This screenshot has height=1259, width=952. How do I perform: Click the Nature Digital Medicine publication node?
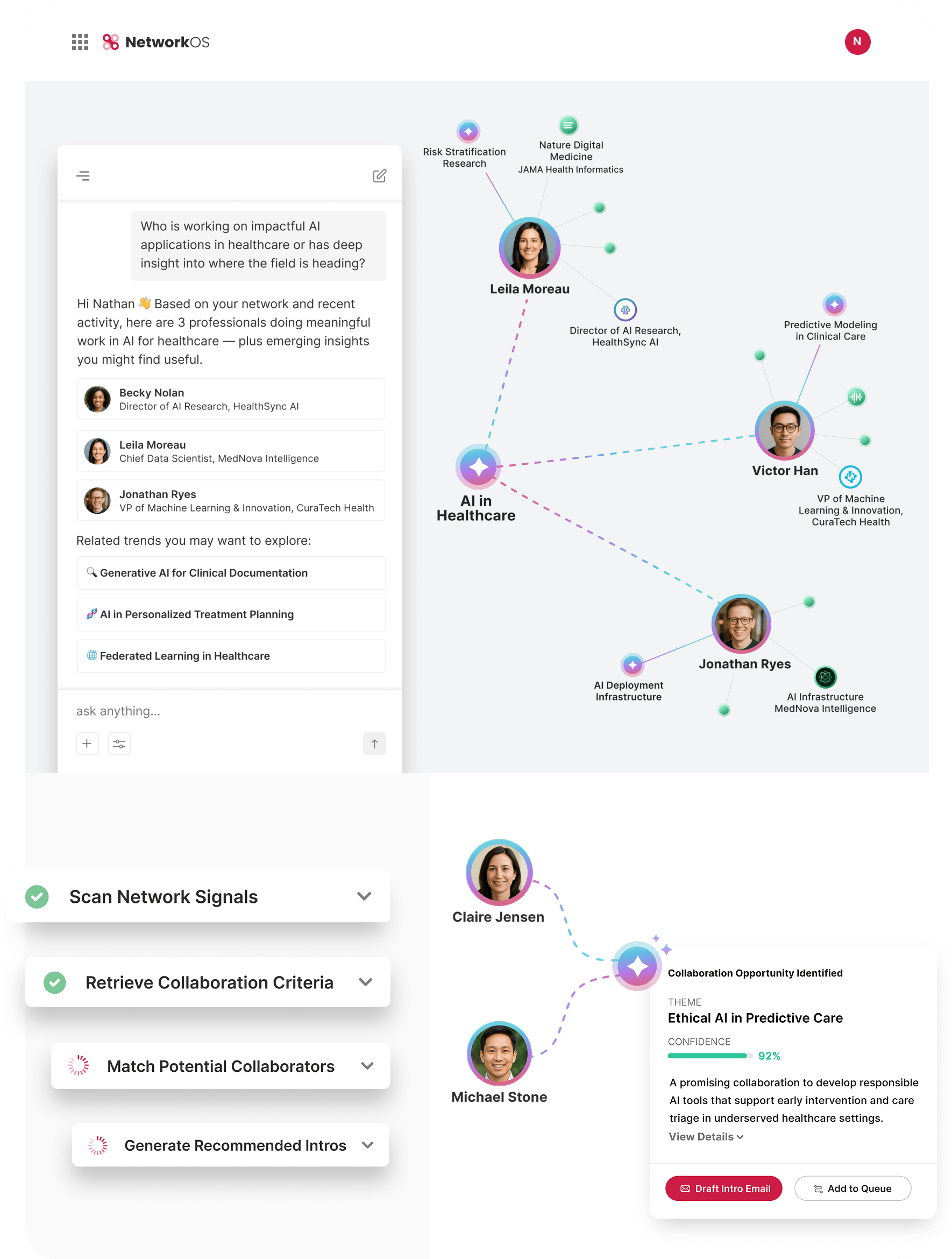click(x=567, y=125)
